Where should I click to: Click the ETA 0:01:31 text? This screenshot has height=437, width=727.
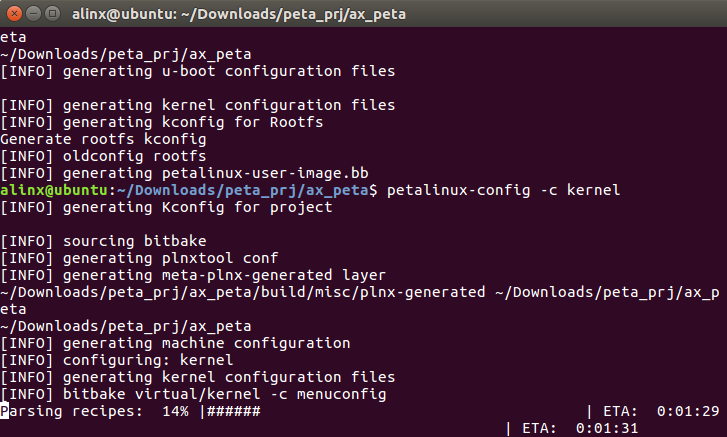pyautogui.click(x=580, y=428)
